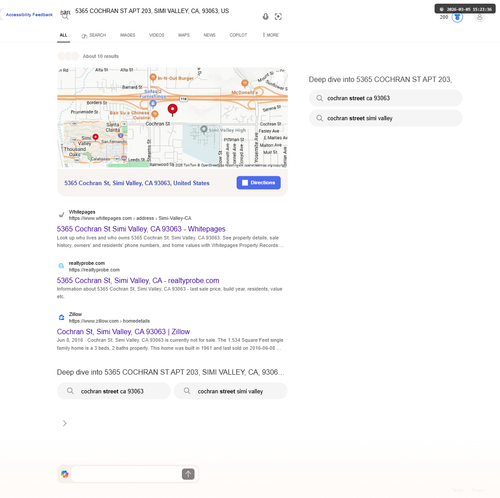The image size is (500, 498).
Task: Open visual search camera icon
Action: (278, 16)
